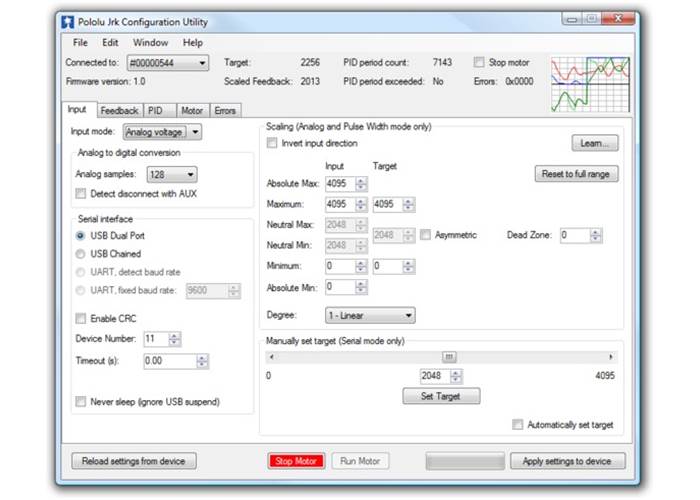Open the Connected to device dropdown
The image size is (700, 500).
click(203, 63)
